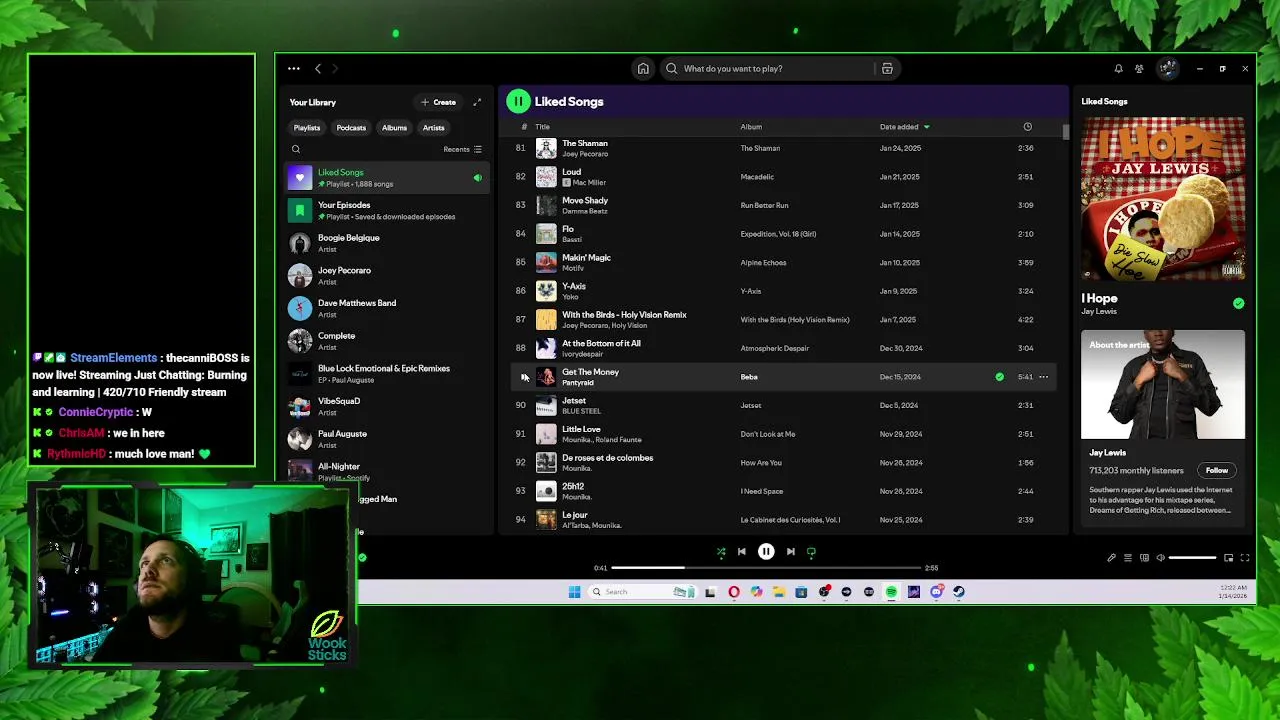Screen dimensions: 1280x720
Task: Select the Albums filter chip
Action: (x=394, y=128)
